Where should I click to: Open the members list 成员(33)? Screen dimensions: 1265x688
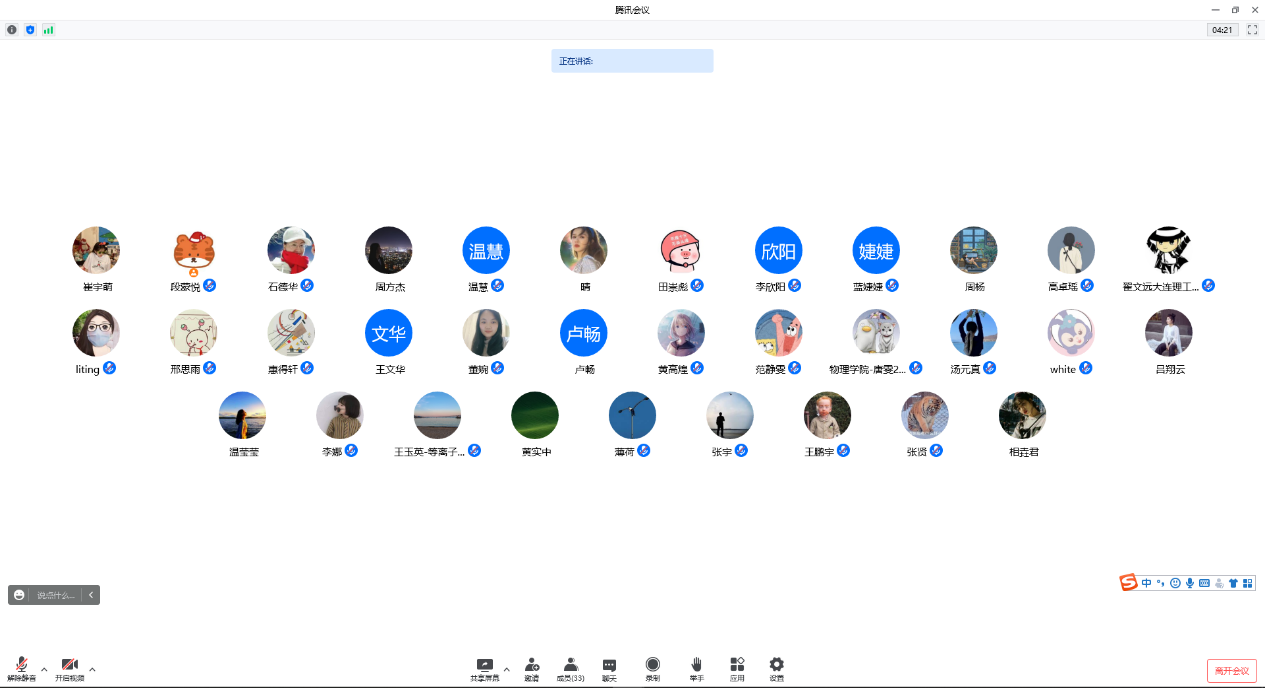coord(570,668)
